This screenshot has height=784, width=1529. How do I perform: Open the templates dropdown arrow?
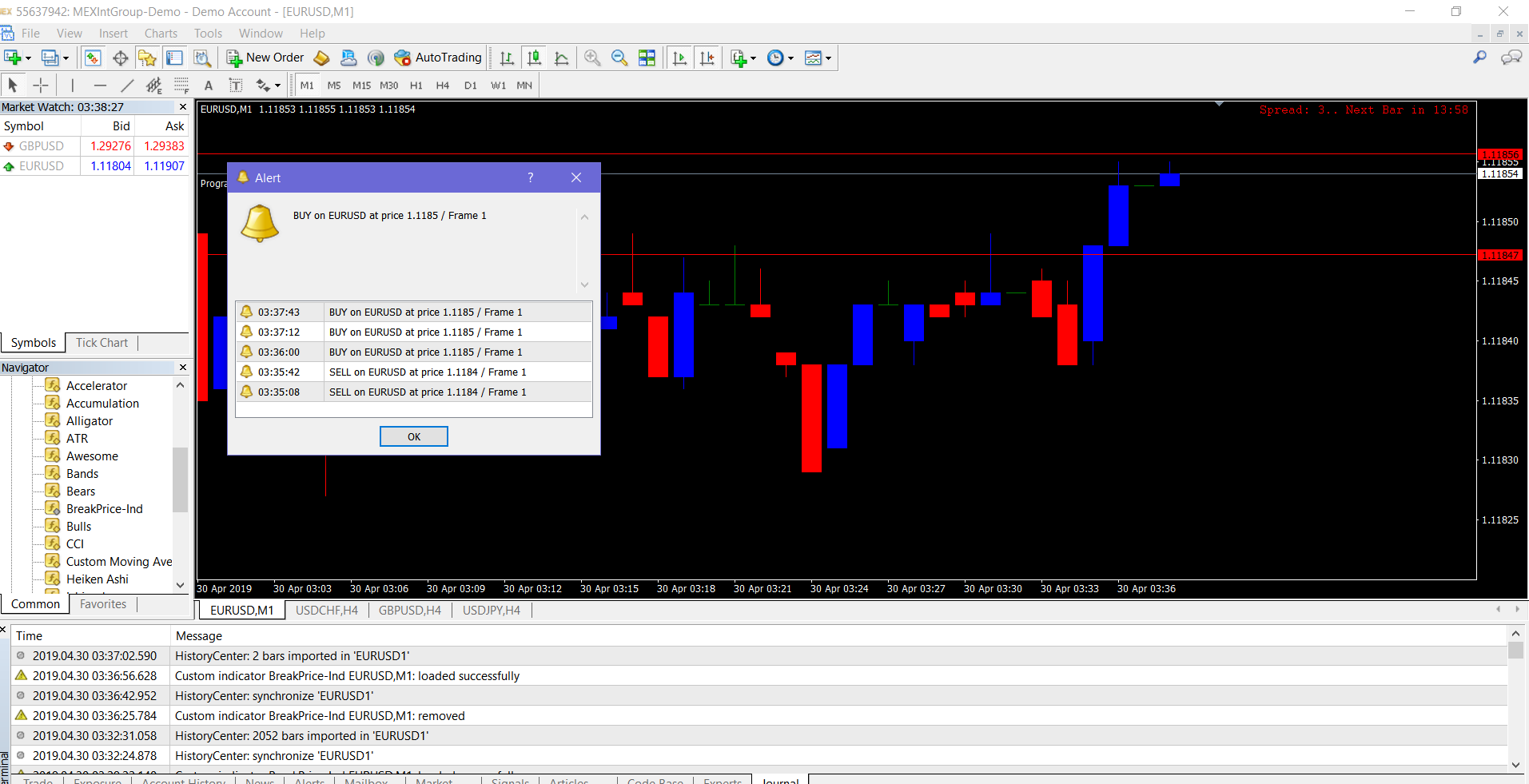click(828, 58)
